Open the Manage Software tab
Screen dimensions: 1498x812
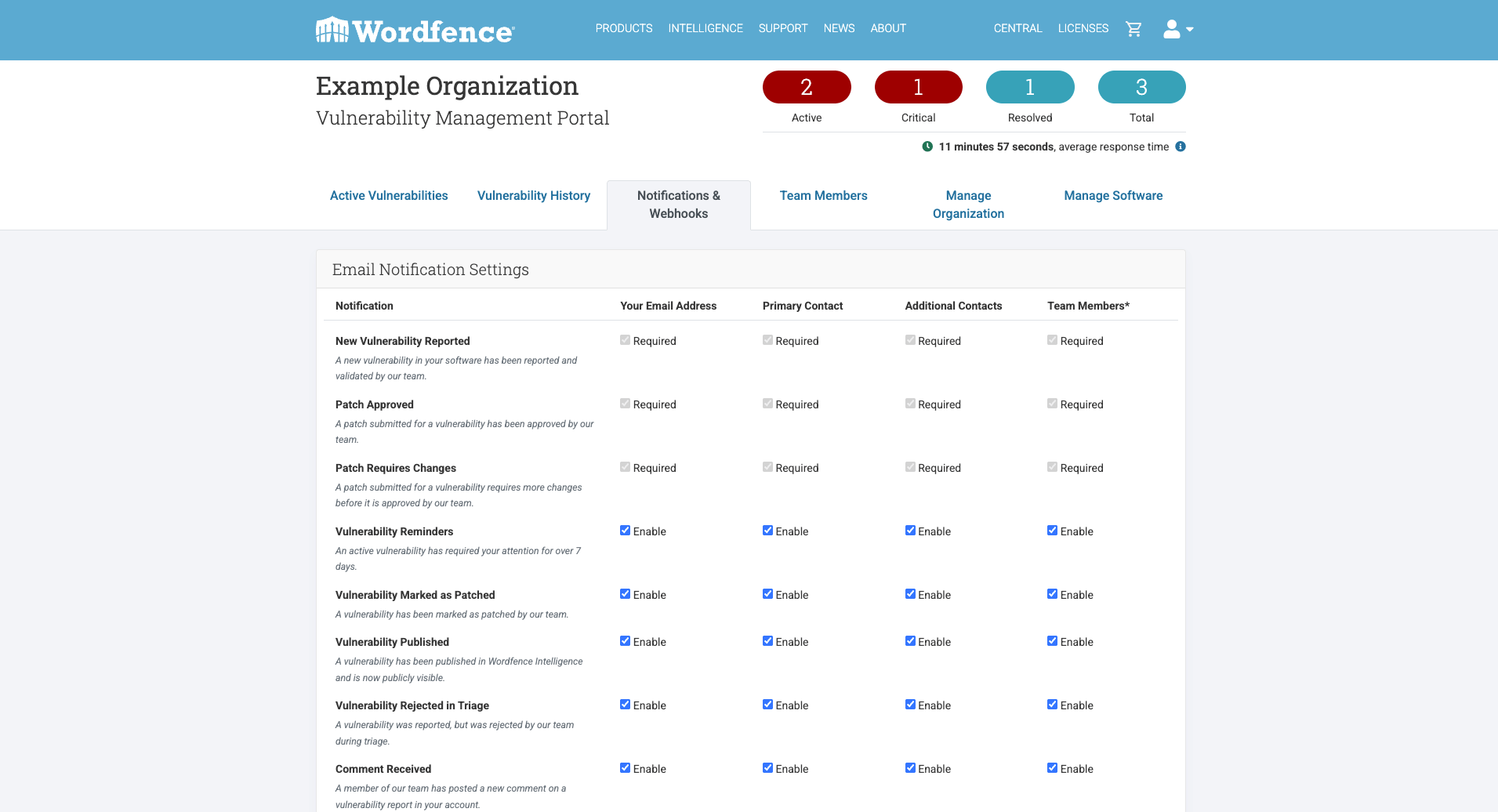(x=1112, y=196)
